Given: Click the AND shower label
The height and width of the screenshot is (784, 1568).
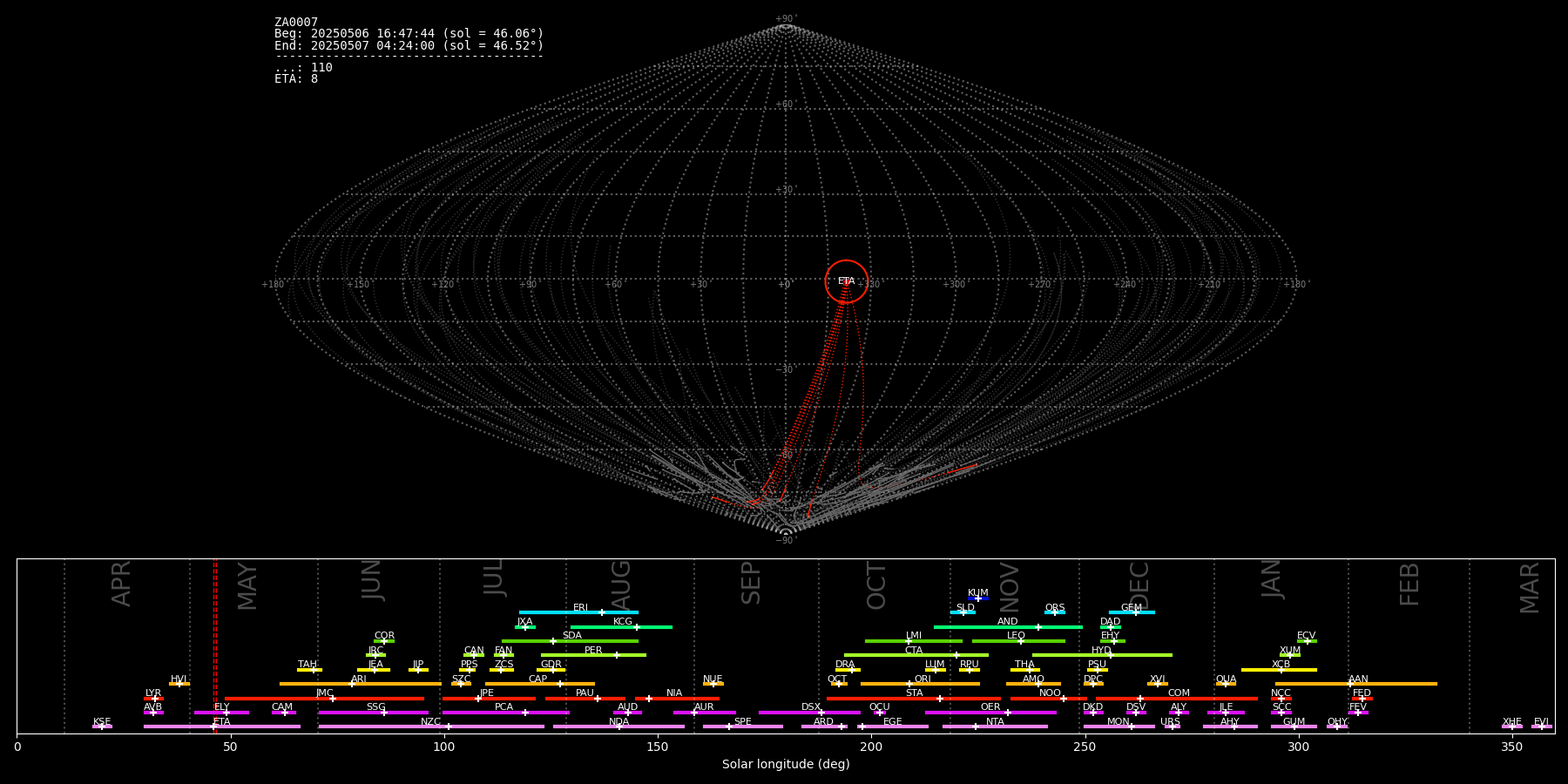Looking at the screenshot, I should click(x=1008, y=622).
